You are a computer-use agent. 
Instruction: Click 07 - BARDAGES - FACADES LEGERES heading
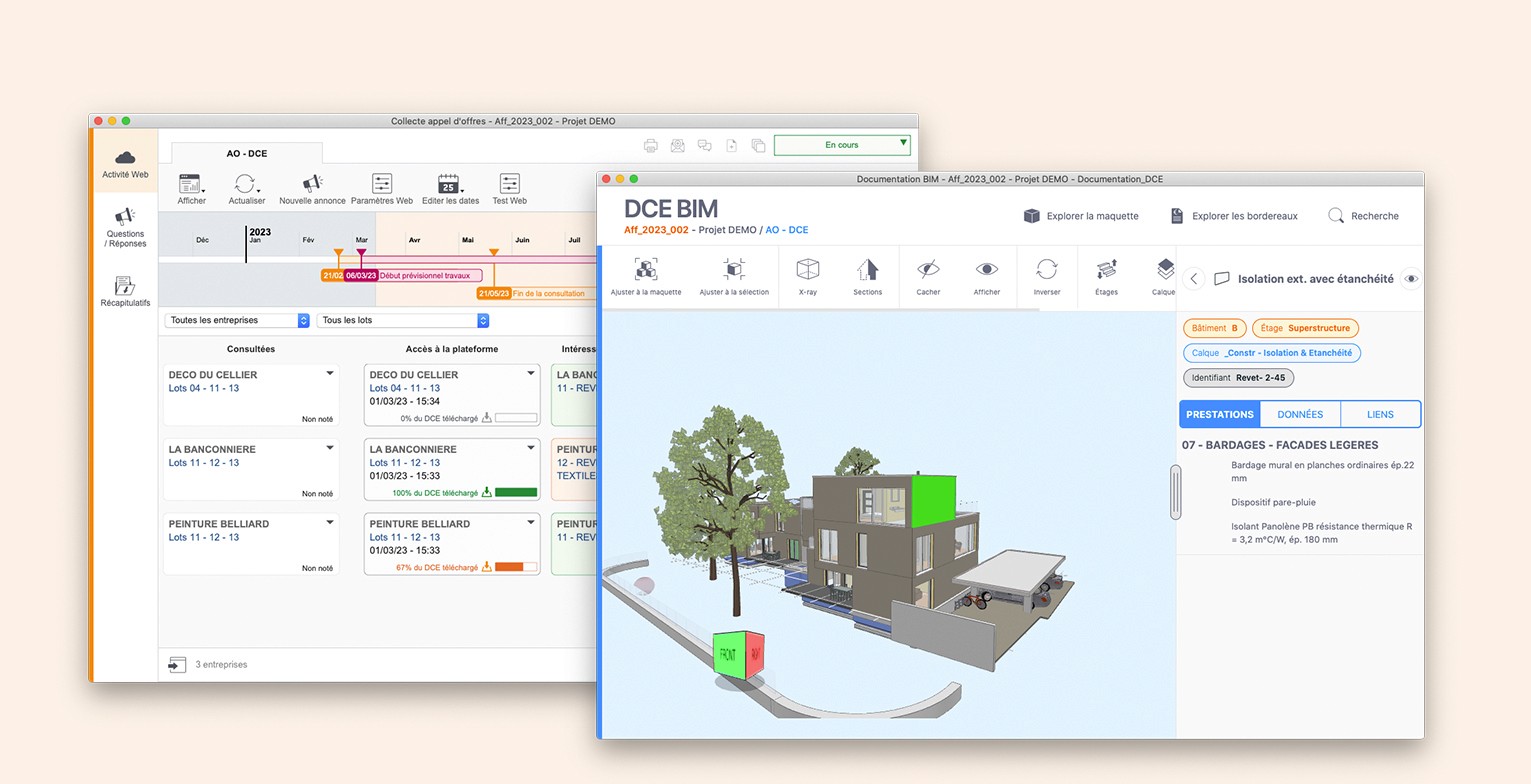1280,445
